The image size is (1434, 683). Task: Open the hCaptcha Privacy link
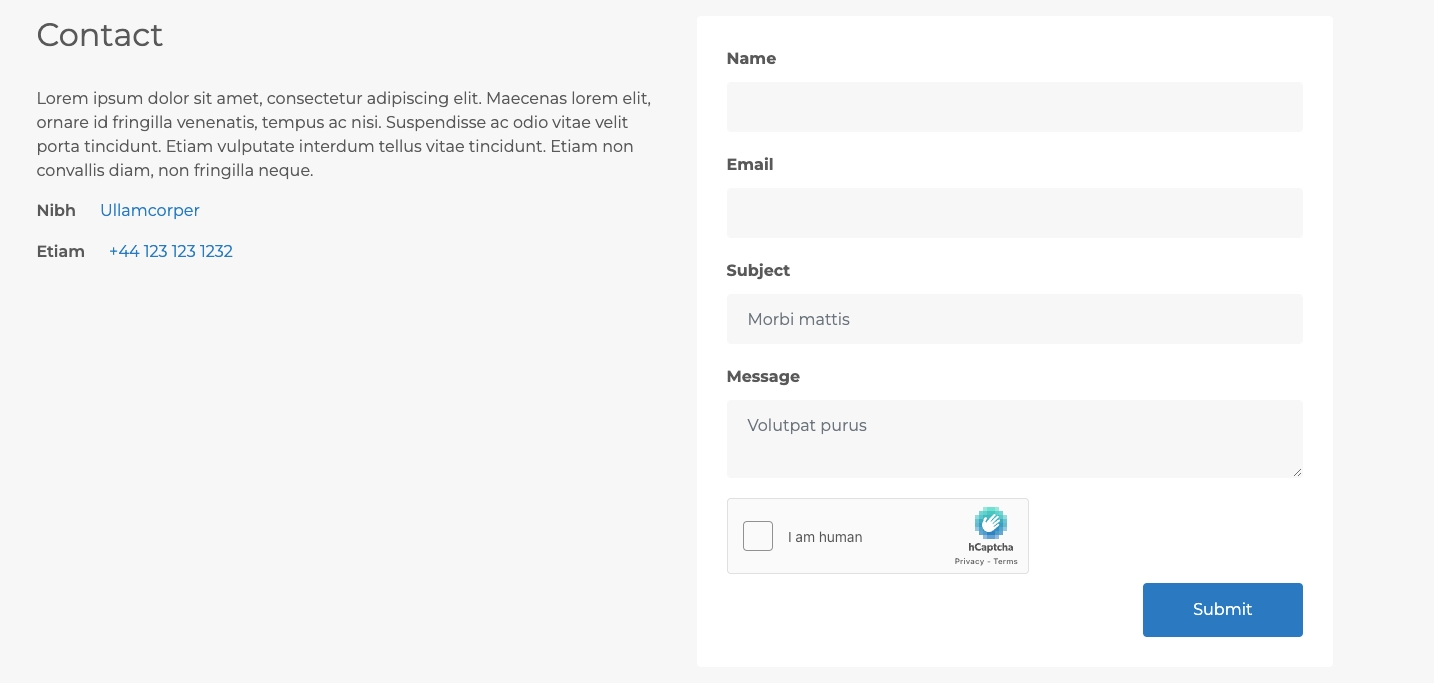coord(969,561)
